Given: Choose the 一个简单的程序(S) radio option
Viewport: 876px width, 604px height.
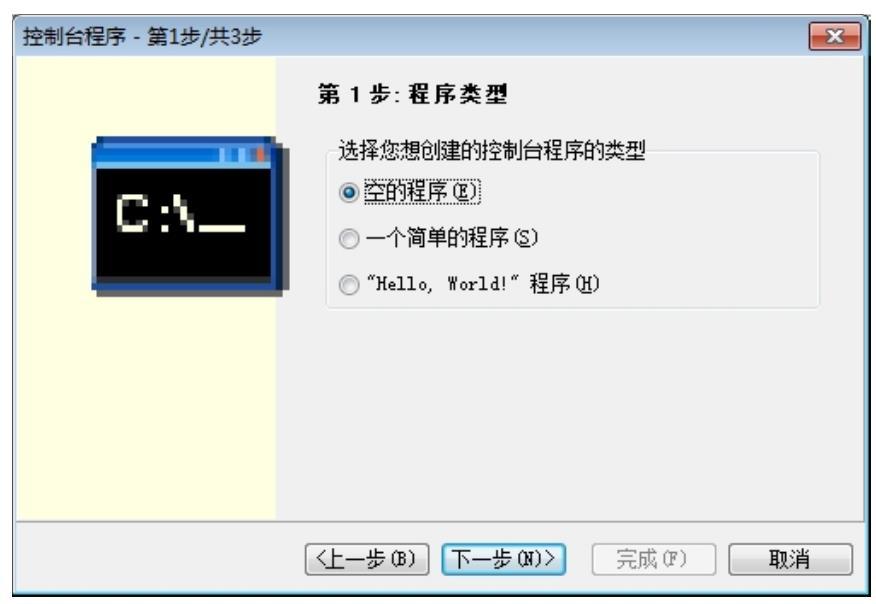Looking at the screenshot, I should tap(349, 239).
